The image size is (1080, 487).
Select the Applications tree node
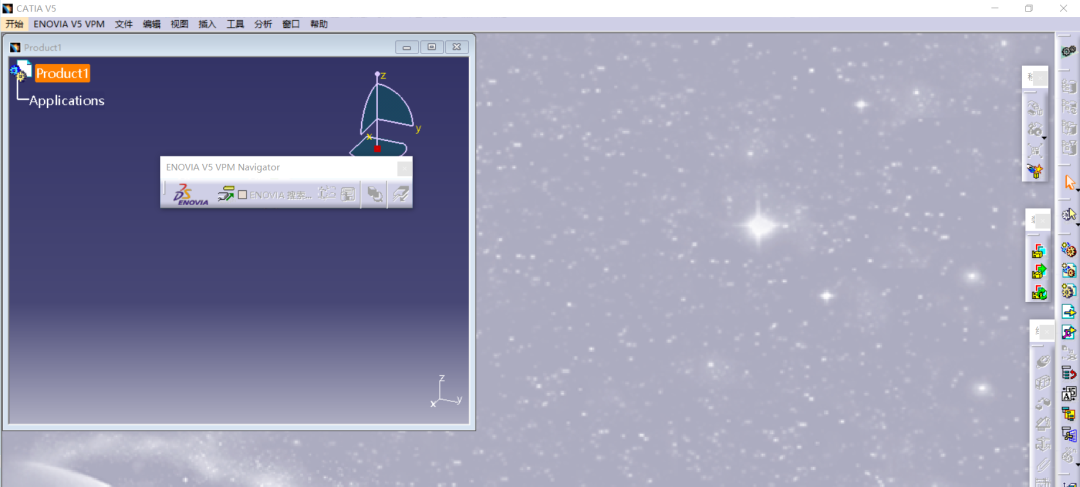[67, 101]
